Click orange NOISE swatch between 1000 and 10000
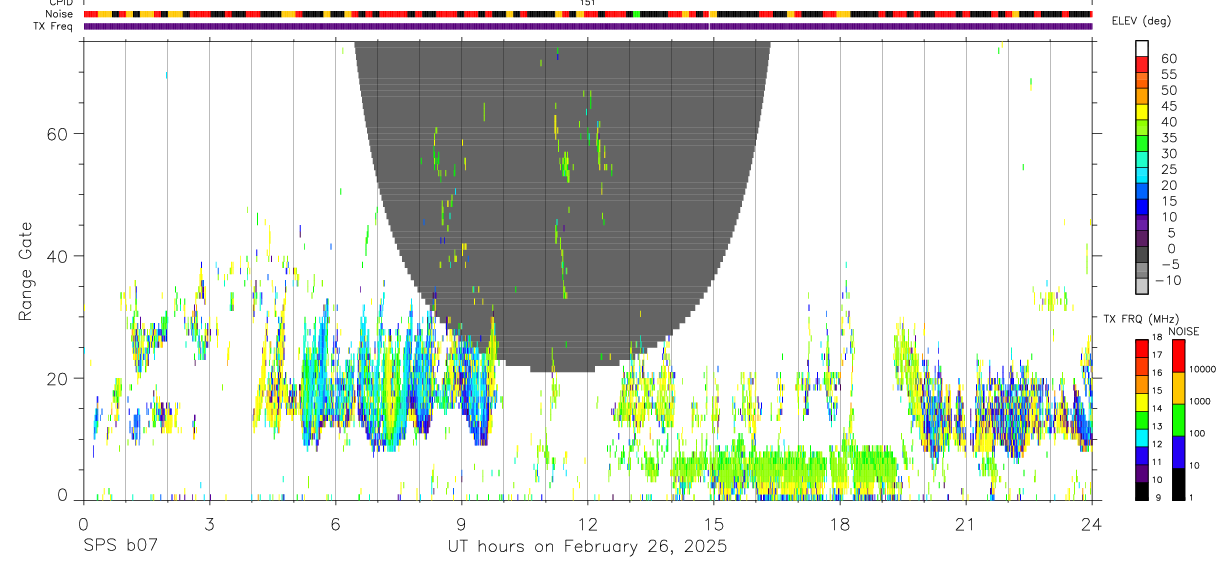 (x=1179, y=387)
